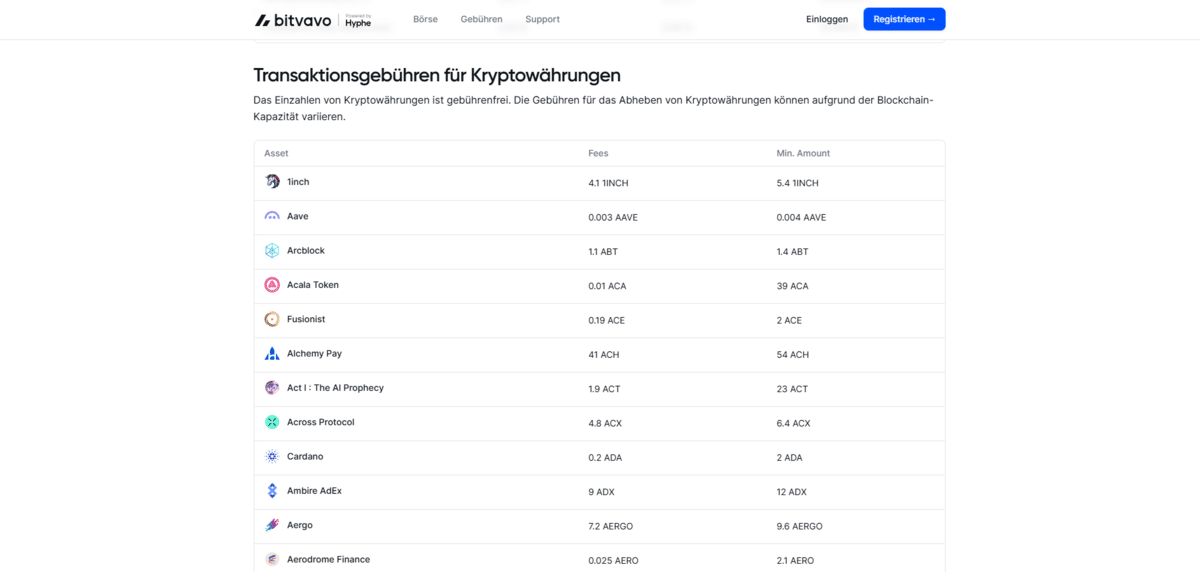Click the Min. Amount column header

coord(803,153)
